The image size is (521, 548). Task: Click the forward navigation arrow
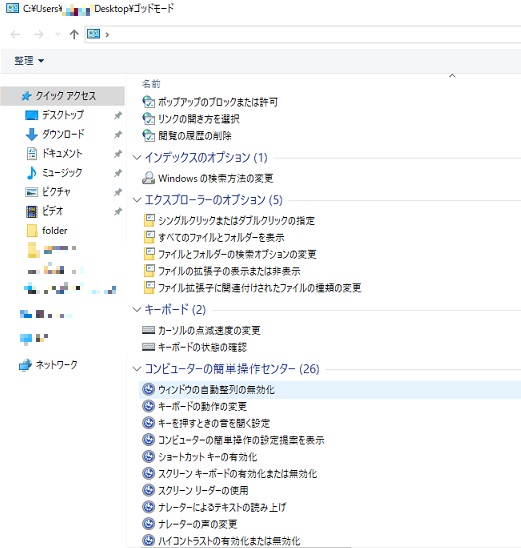(39, 34)
